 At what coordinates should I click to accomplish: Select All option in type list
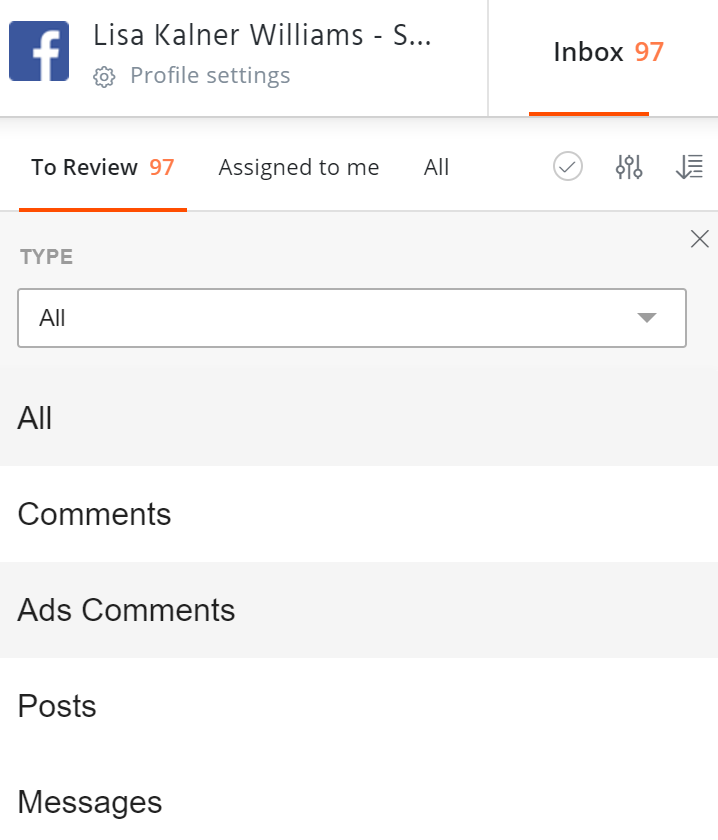[x=35, y=418]
